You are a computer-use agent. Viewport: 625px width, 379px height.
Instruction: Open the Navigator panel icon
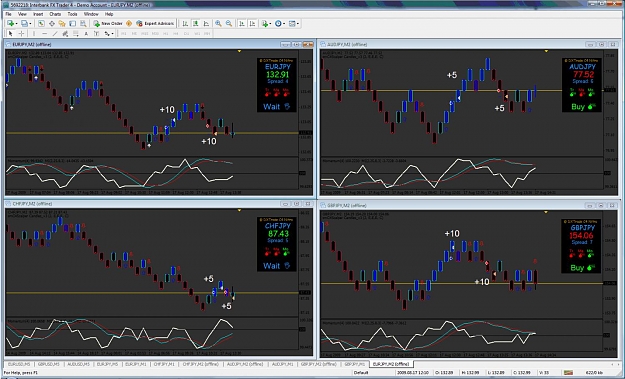62,24
